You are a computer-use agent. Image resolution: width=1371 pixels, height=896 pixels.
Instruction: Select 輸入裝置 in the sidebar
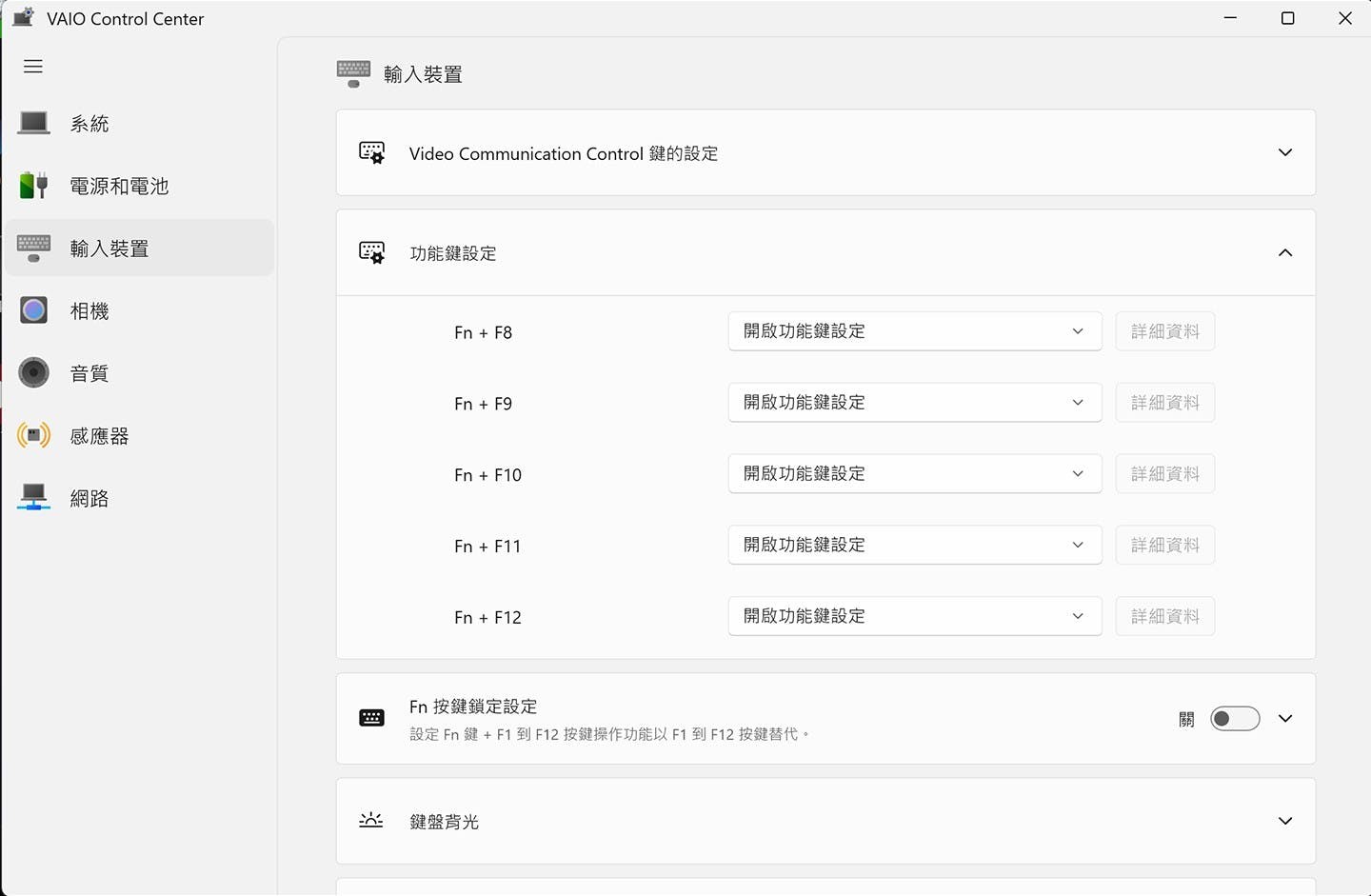coord(109,249)
